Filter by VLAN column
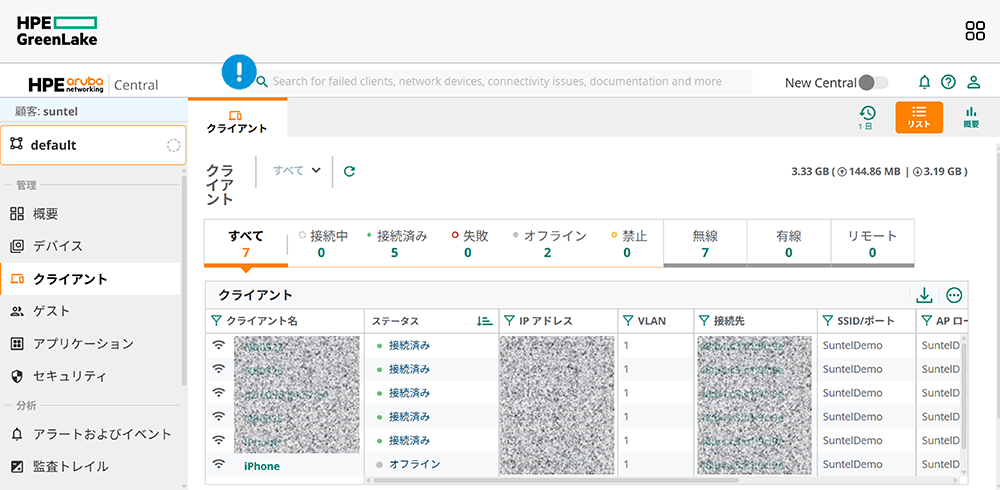This screenshot has width=1000, height=490. pos(628,321)
